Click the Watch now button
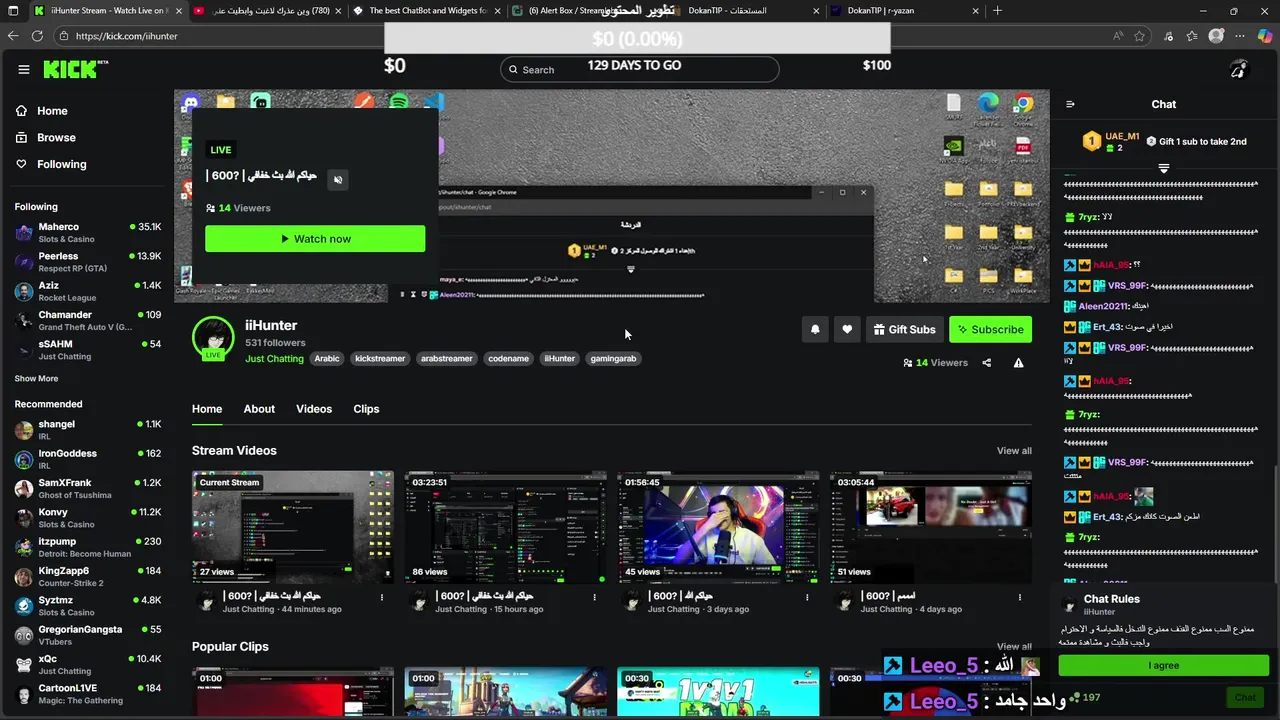Image resolution: width=1280 pixels, height=720 pixels. coord(315,239)
